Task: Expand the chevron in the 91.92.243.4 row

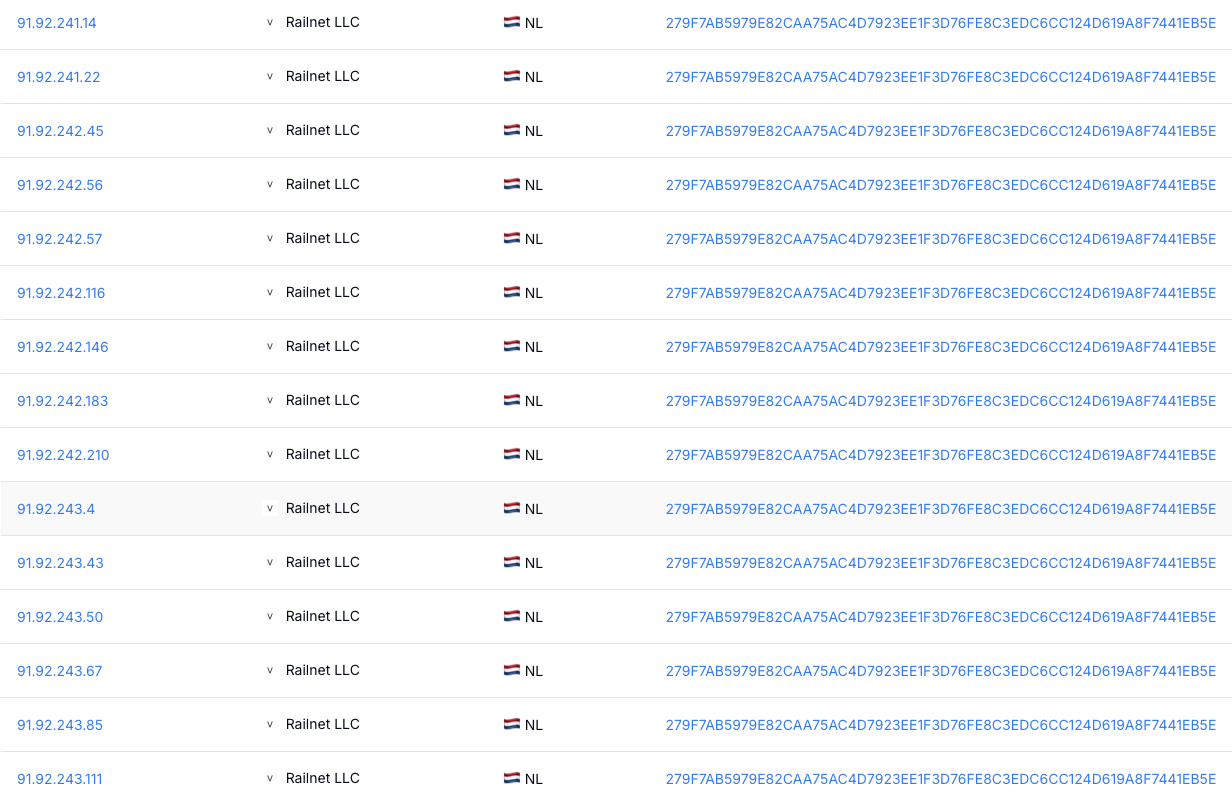Action: [269, 509]
